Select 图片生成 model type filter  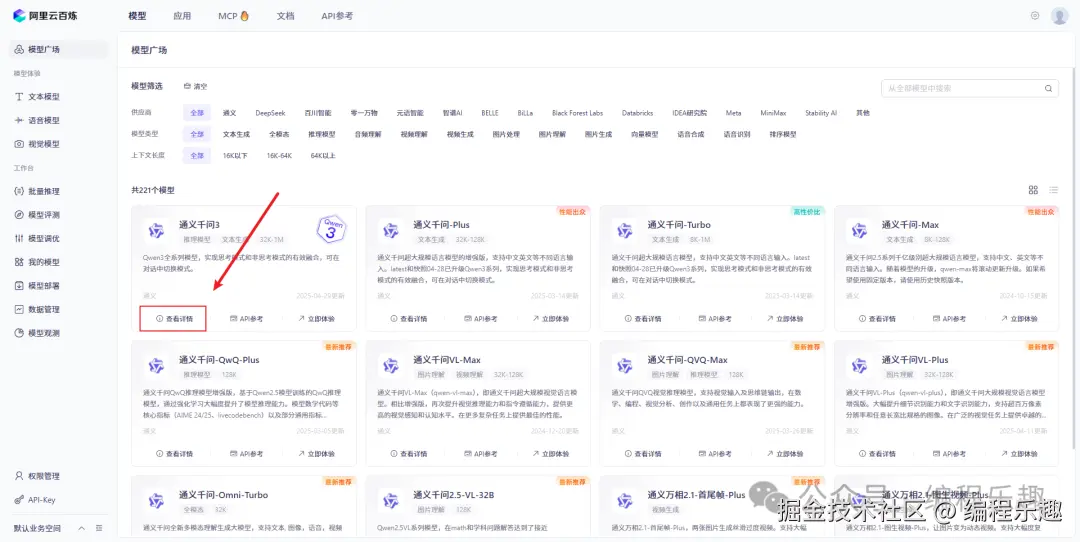(x=598, y=134)
